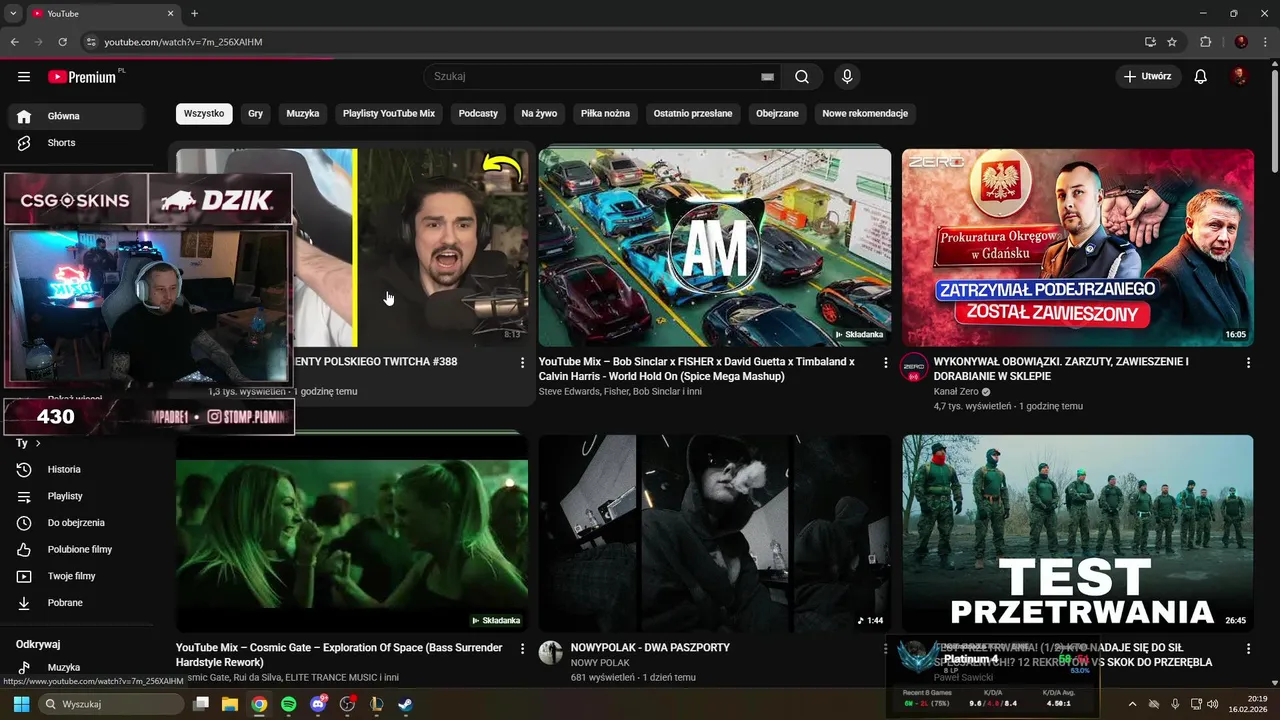Viewport: 1280px width, 720px height.
Task: Open options for DWA PASZPORTY video
Action: pyautogui.click(x=885, y=649)
